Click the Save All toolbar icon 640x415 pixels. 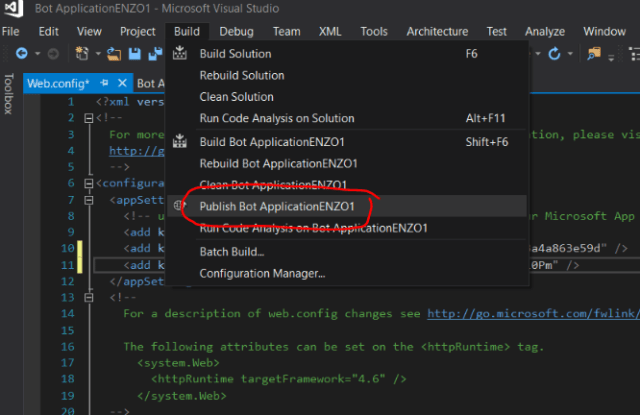[x=155, y=53]
